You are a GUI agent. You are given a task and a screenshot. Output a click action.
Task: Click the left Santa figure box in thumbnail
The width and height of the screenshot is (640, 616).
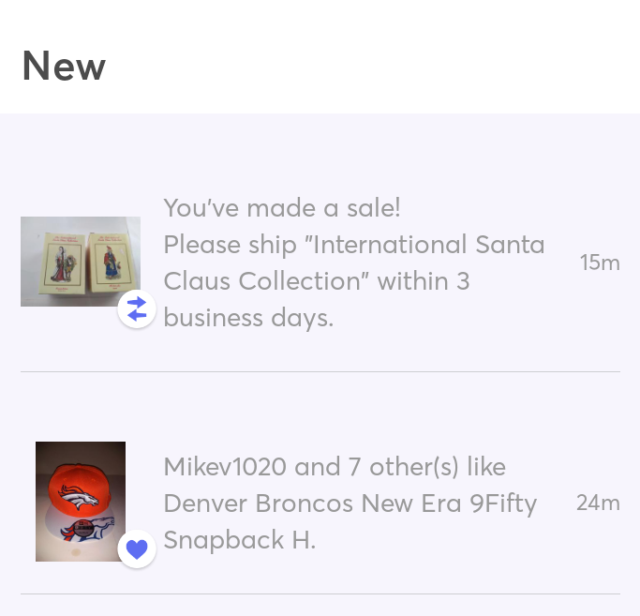pos(63,262)
